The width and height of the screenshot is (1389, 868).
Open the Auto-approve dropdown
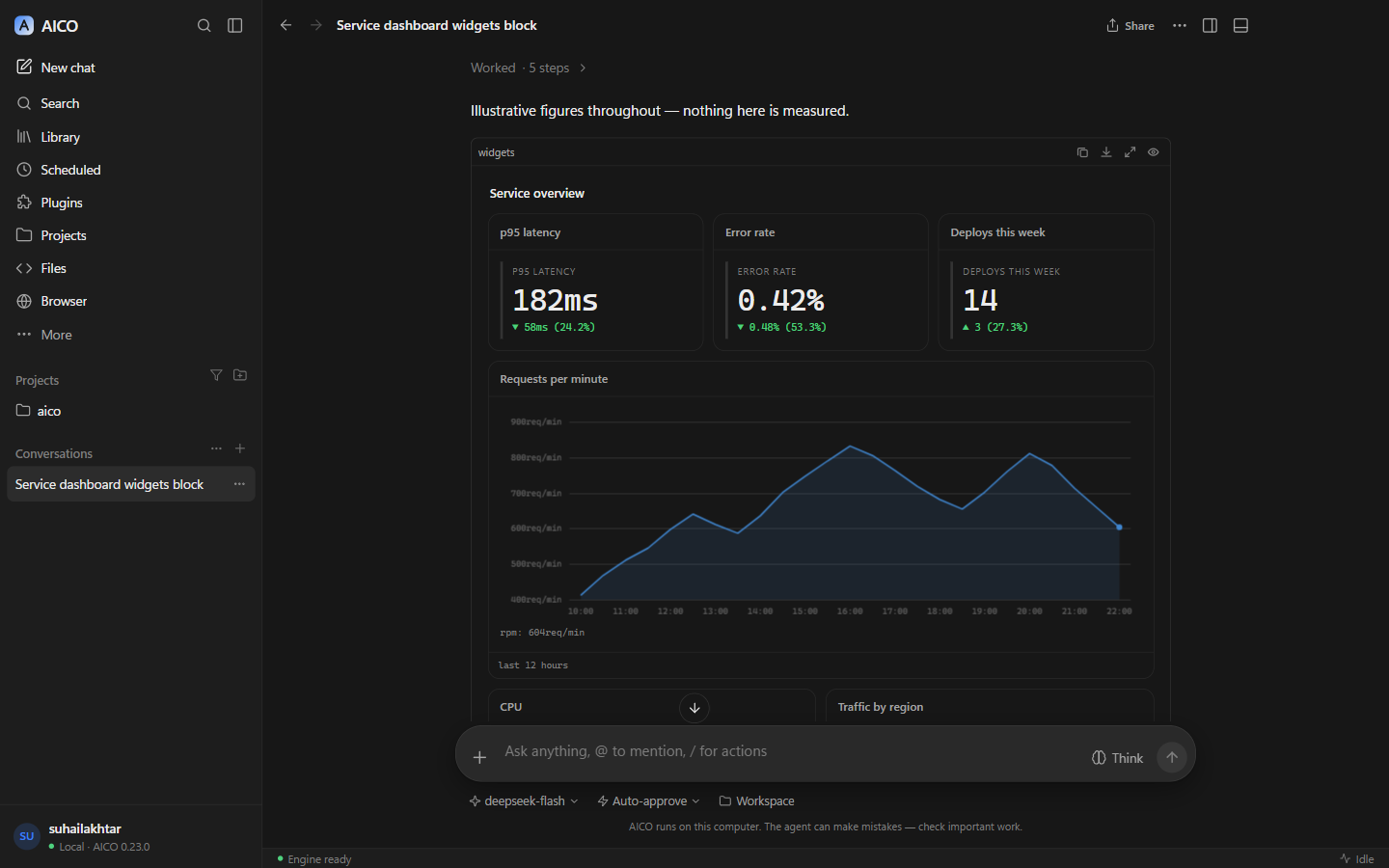click(x=648, y=801)
